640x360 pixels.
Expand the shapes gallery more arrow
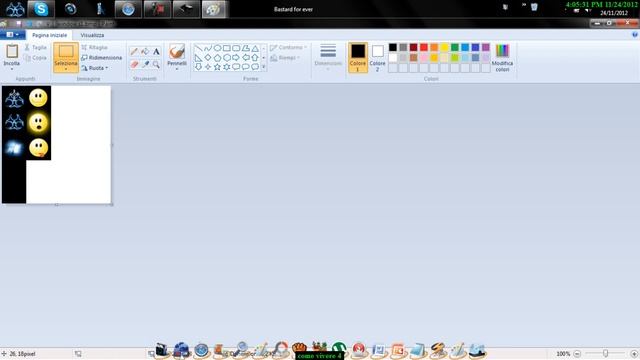(x=264, y=67)
